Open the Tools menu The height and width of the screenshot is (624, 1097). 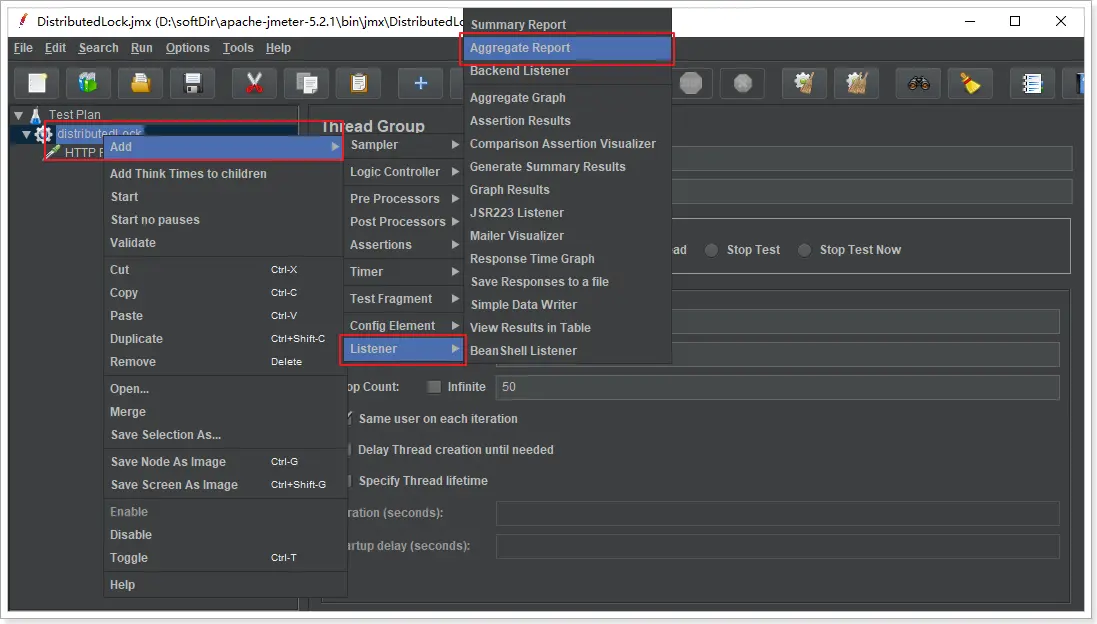click(x=238, y=48)
